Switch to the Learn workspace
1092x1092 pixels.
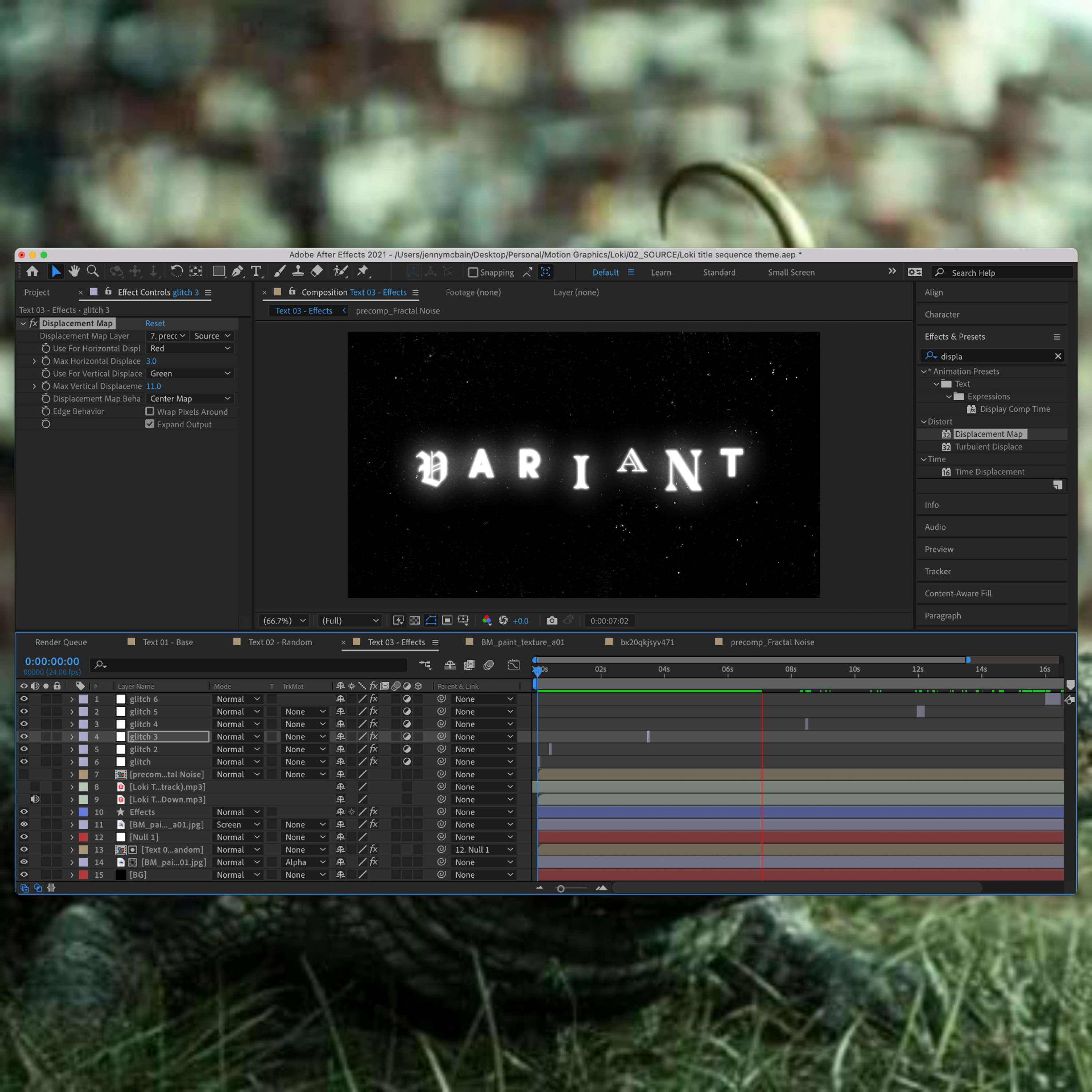(x=661, y=272)
